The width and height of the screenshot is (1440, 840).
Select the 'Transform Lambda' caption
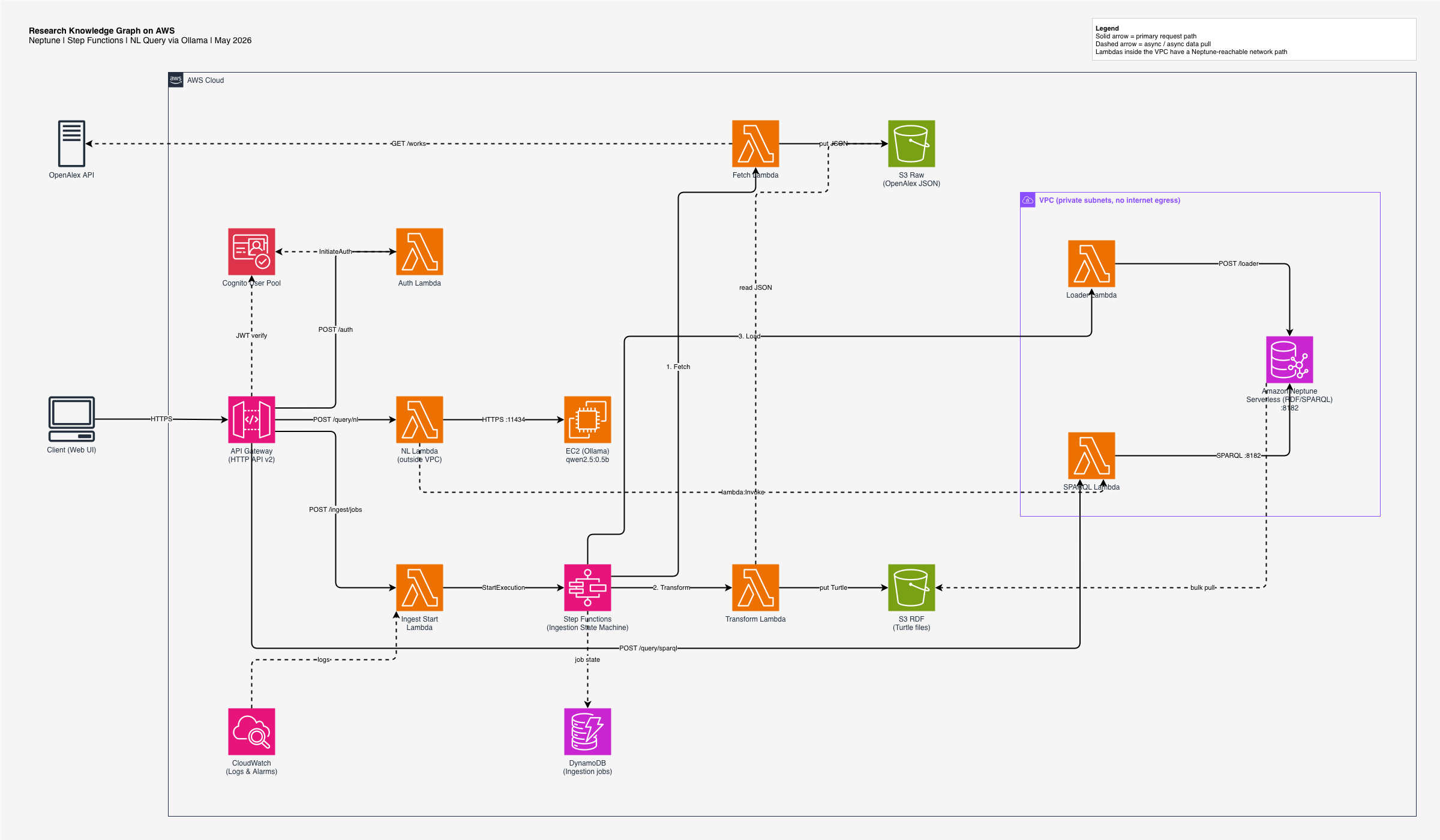point(755,619)
